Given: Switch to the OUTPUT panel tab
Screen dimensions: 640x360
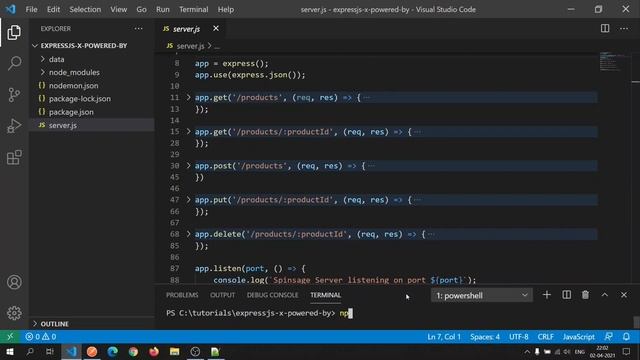Looking at the screenshot, I should pyautogui.click(x=222, y=295).
